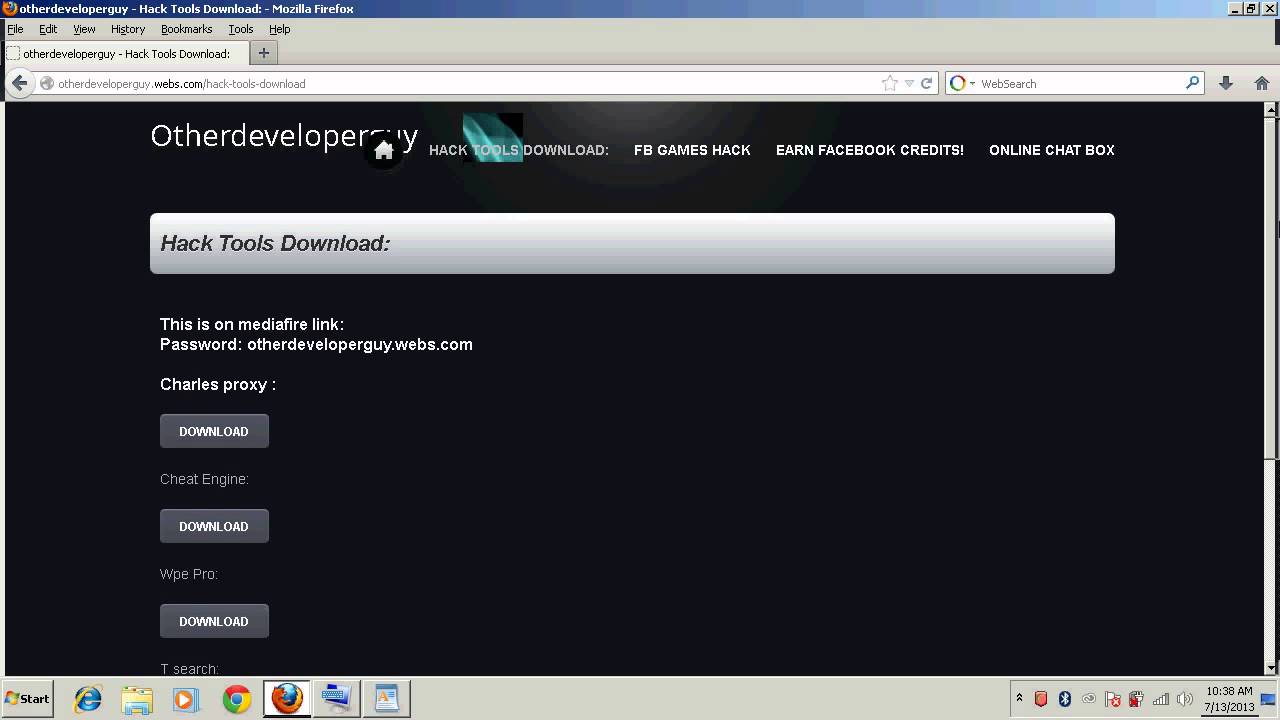
Task: Click the Windows Start button
Action: pos(28,699)
